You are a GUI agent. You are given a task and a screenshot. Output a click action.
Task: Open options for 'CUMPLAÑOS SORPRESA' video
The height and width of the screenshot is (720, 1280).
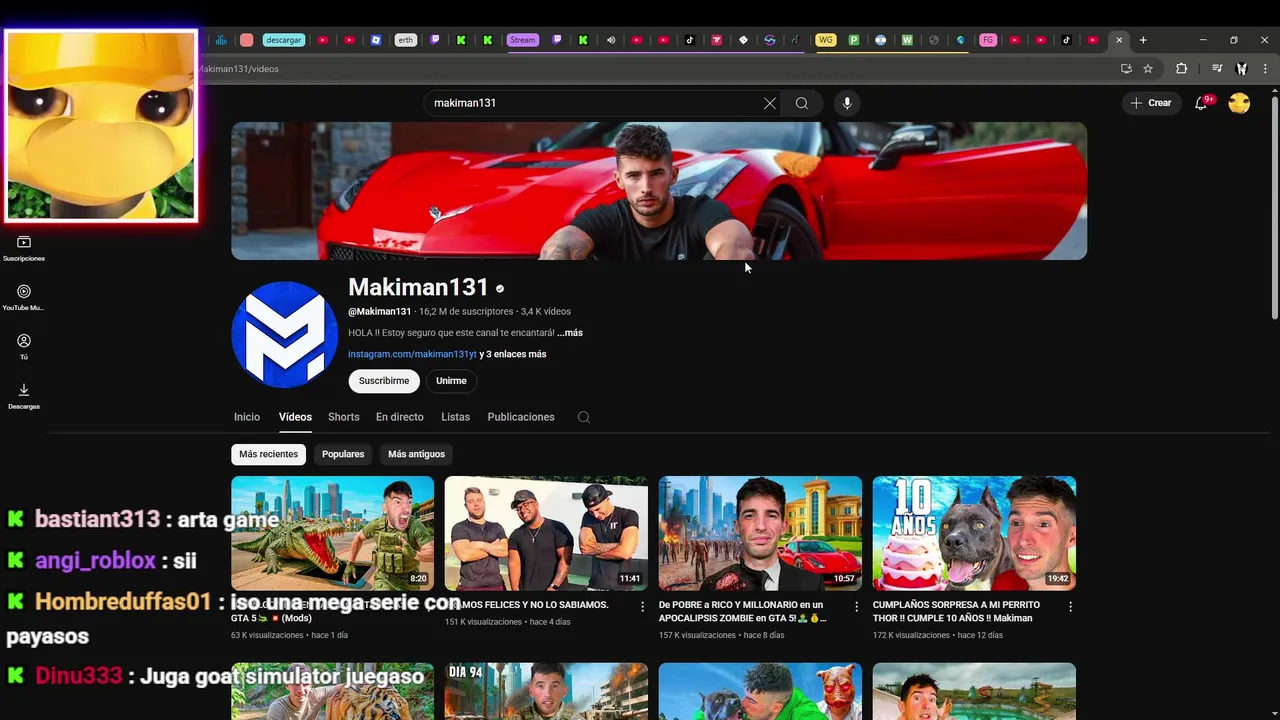(x=1070, y=607)
